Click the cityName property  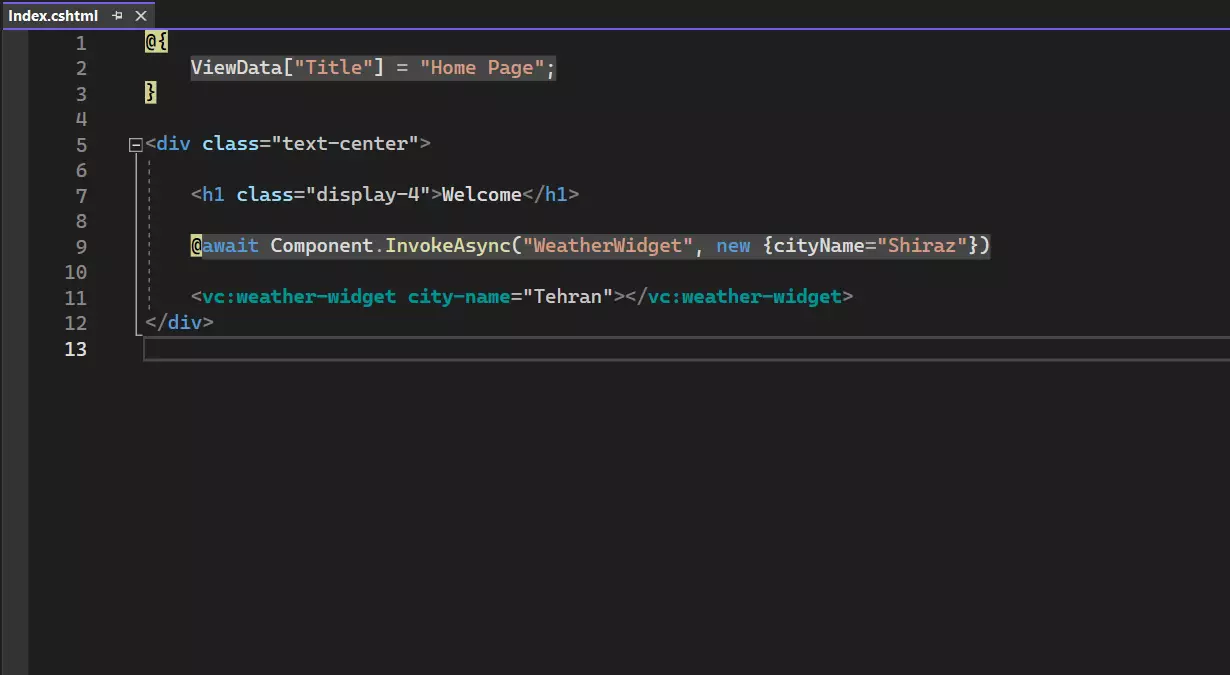[819, 246]
